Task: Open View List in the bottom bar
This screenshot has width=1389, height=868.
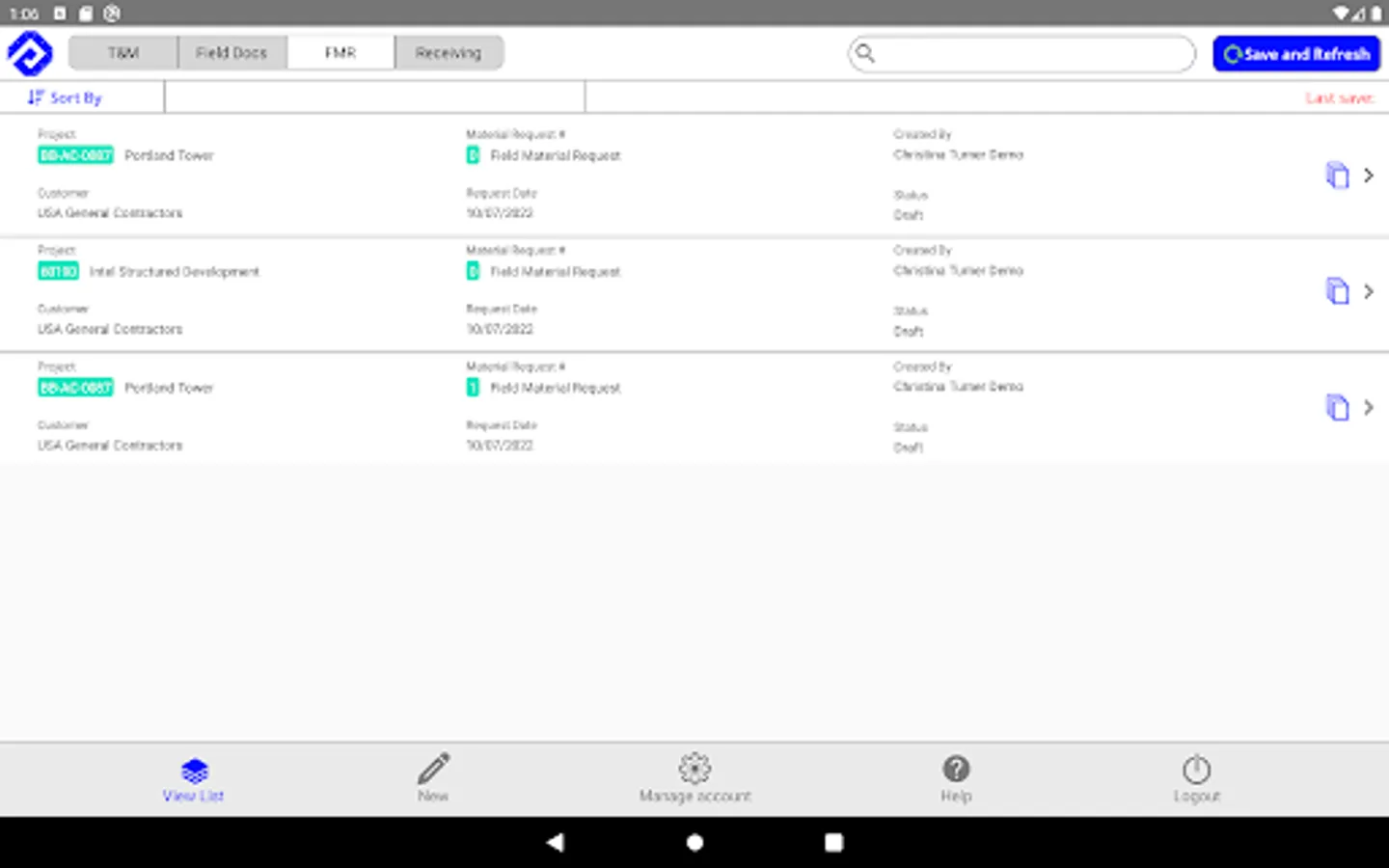Action: click(x=194, y=780)
